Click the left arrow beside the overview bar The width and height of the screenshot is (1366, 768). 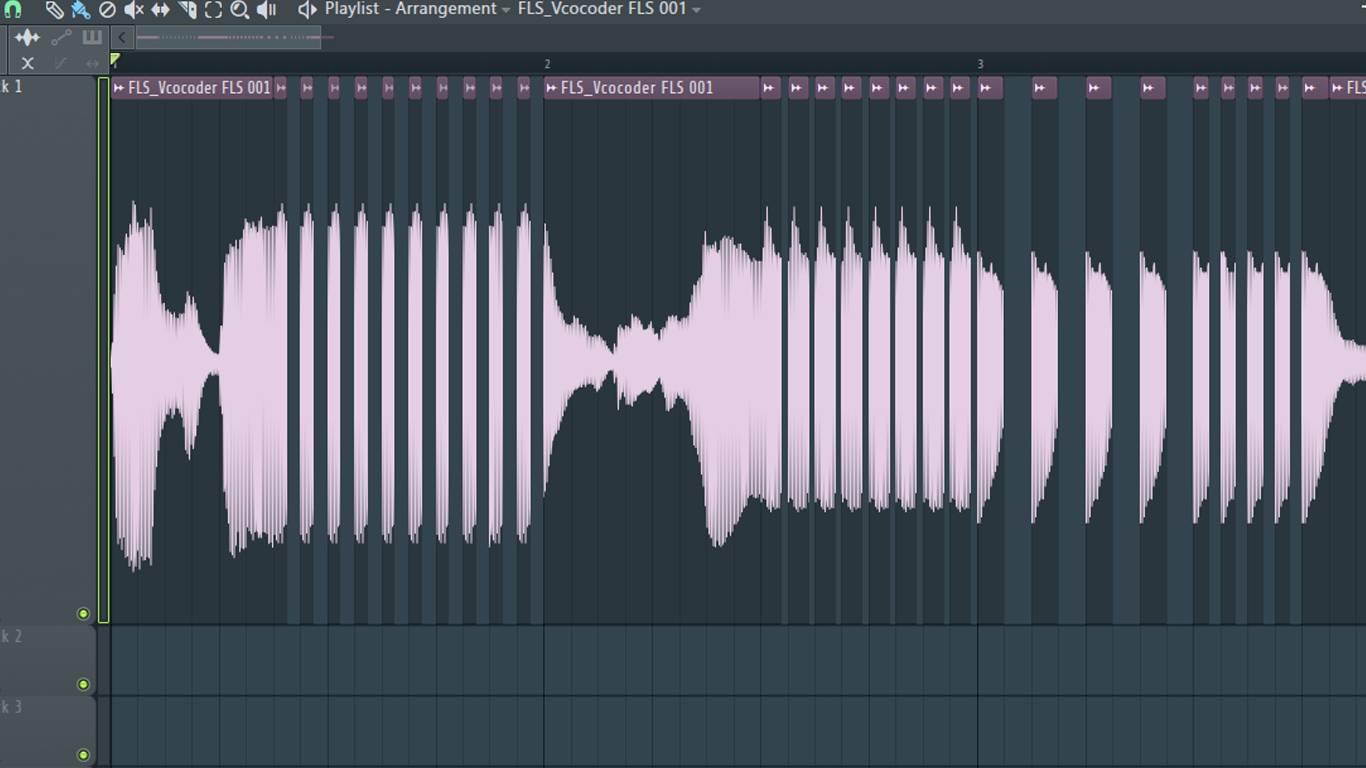pos(122,38)
